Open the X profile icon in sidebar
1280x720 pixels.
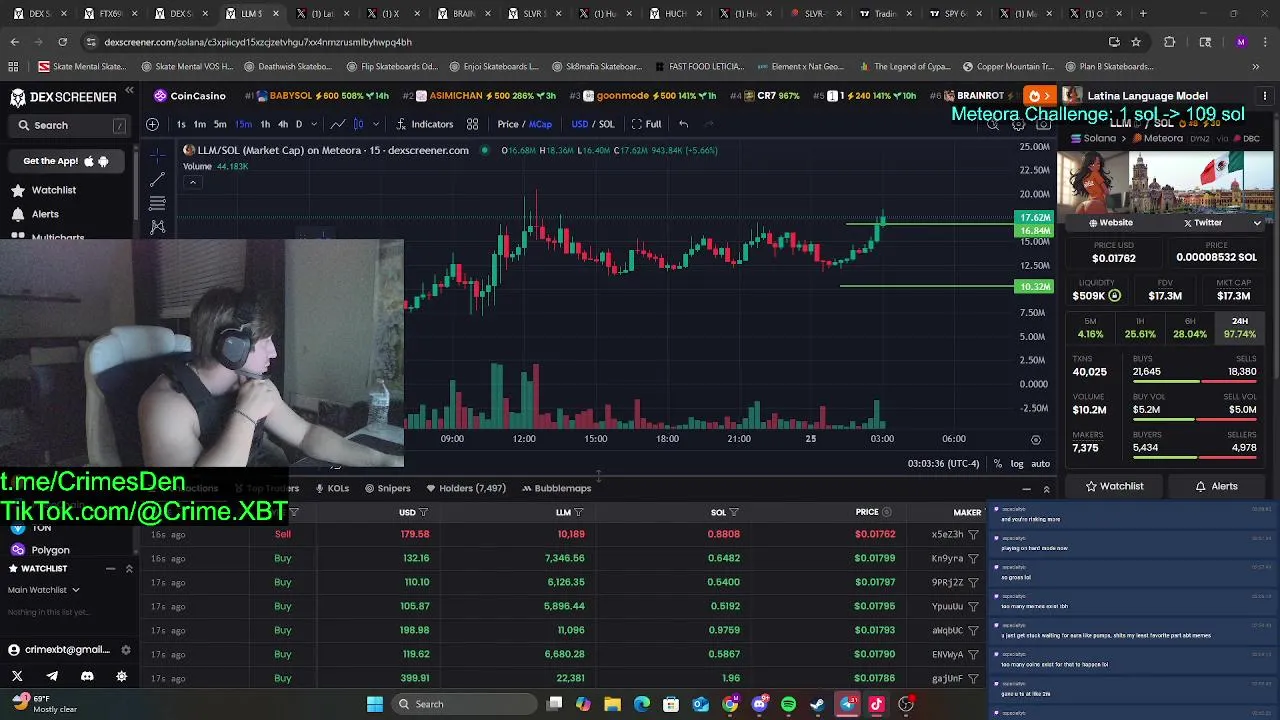[x=17, y=676]
